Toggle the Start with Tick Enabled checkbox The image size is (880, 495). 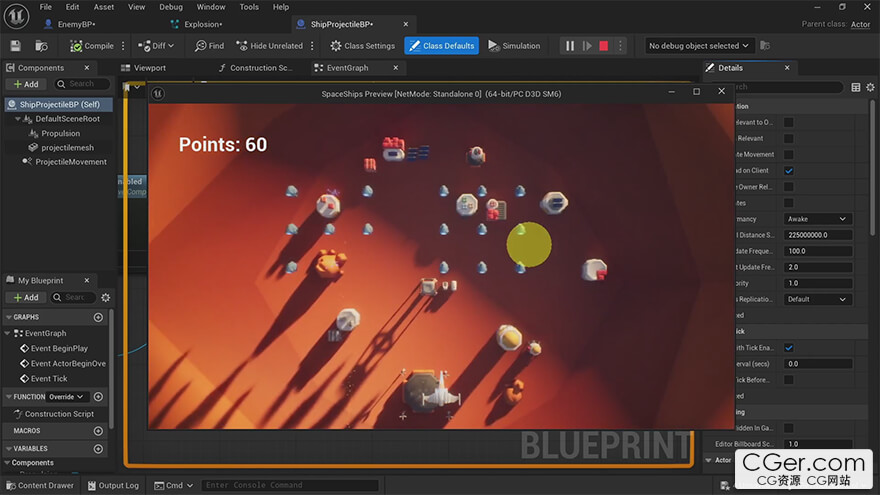[x=788, y=348]
